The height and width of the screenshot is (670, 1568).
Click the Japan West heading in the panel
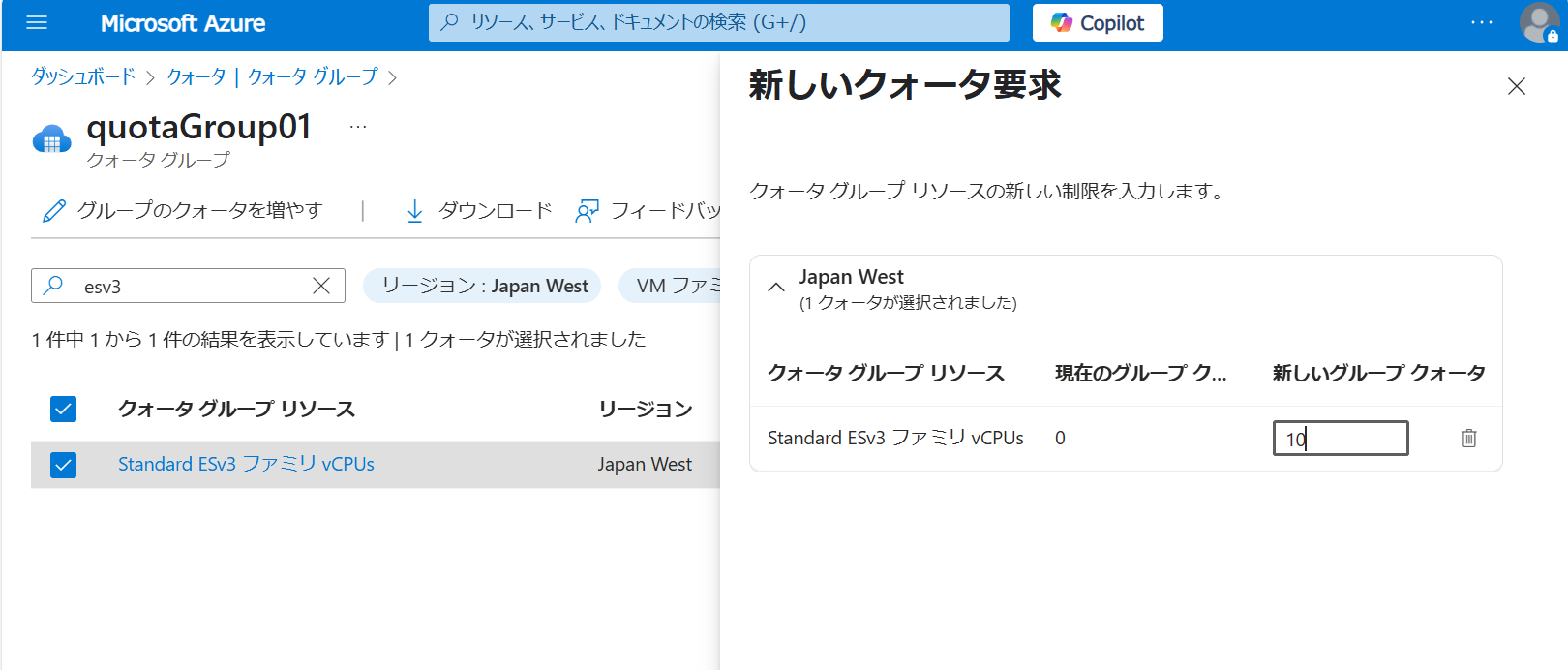851,277
